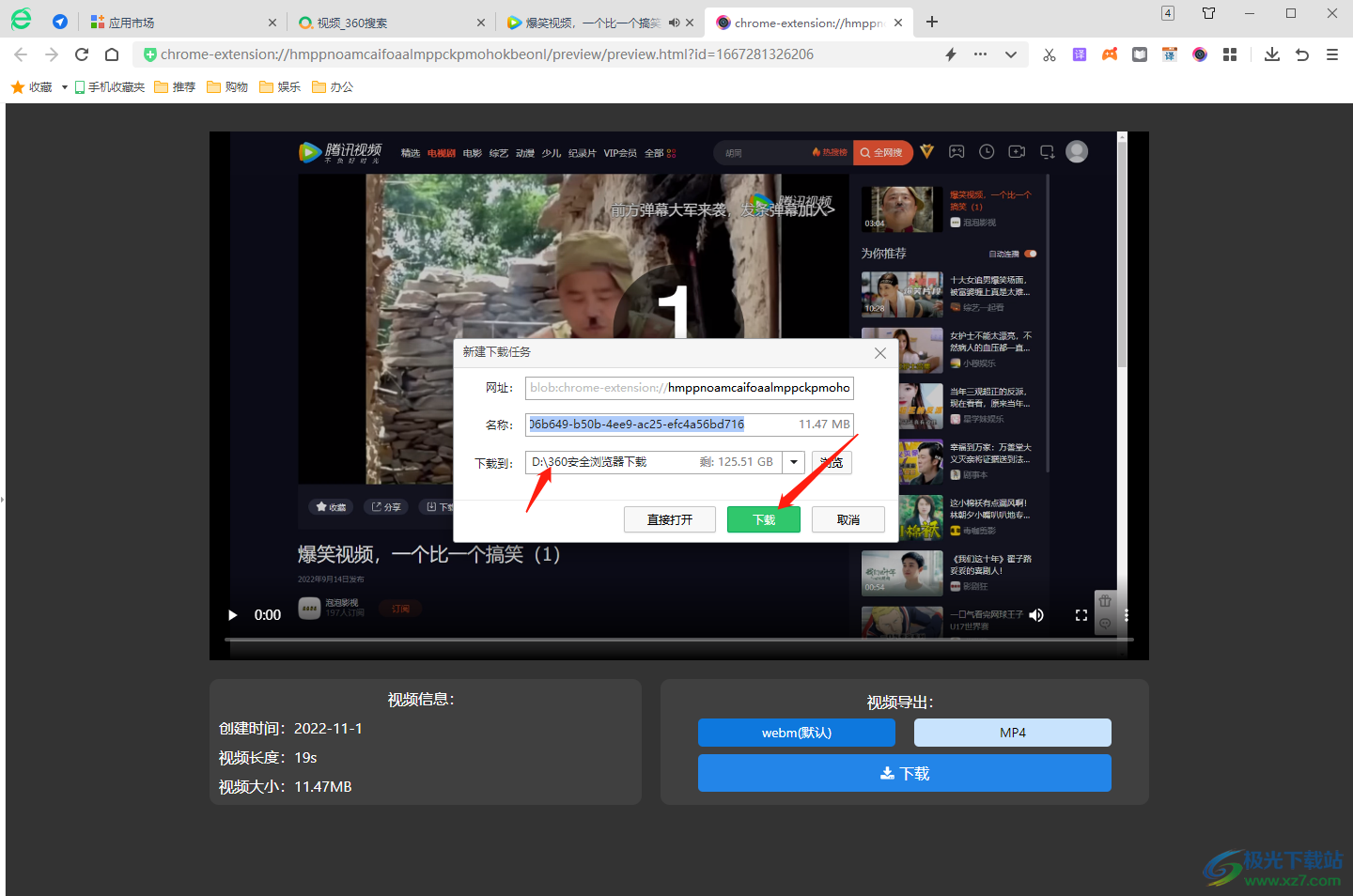Open the 手机收藏夹 bookmark

click(109, 87)
